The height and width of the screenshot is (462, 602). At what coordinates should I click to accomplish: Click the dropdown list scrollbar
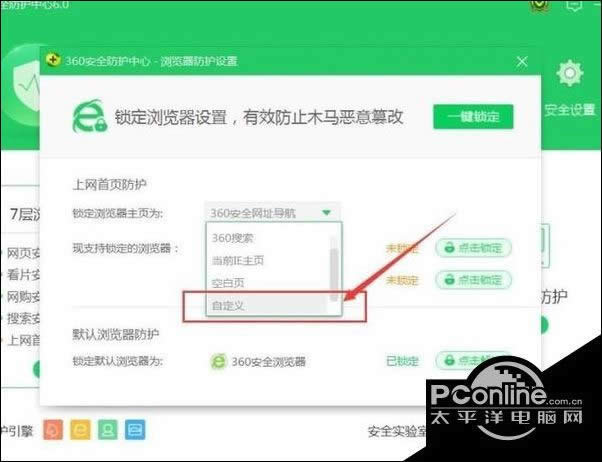pos(334,274)
